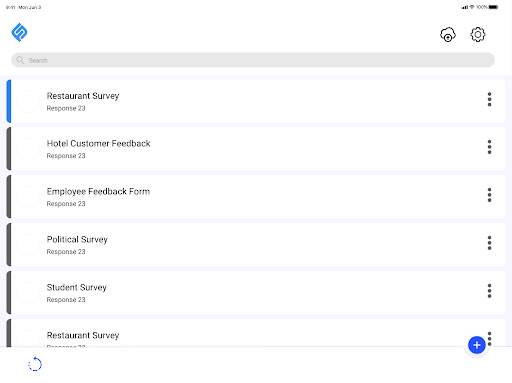Tap the Wi-Fi indicator in status bar

(472, 7)
